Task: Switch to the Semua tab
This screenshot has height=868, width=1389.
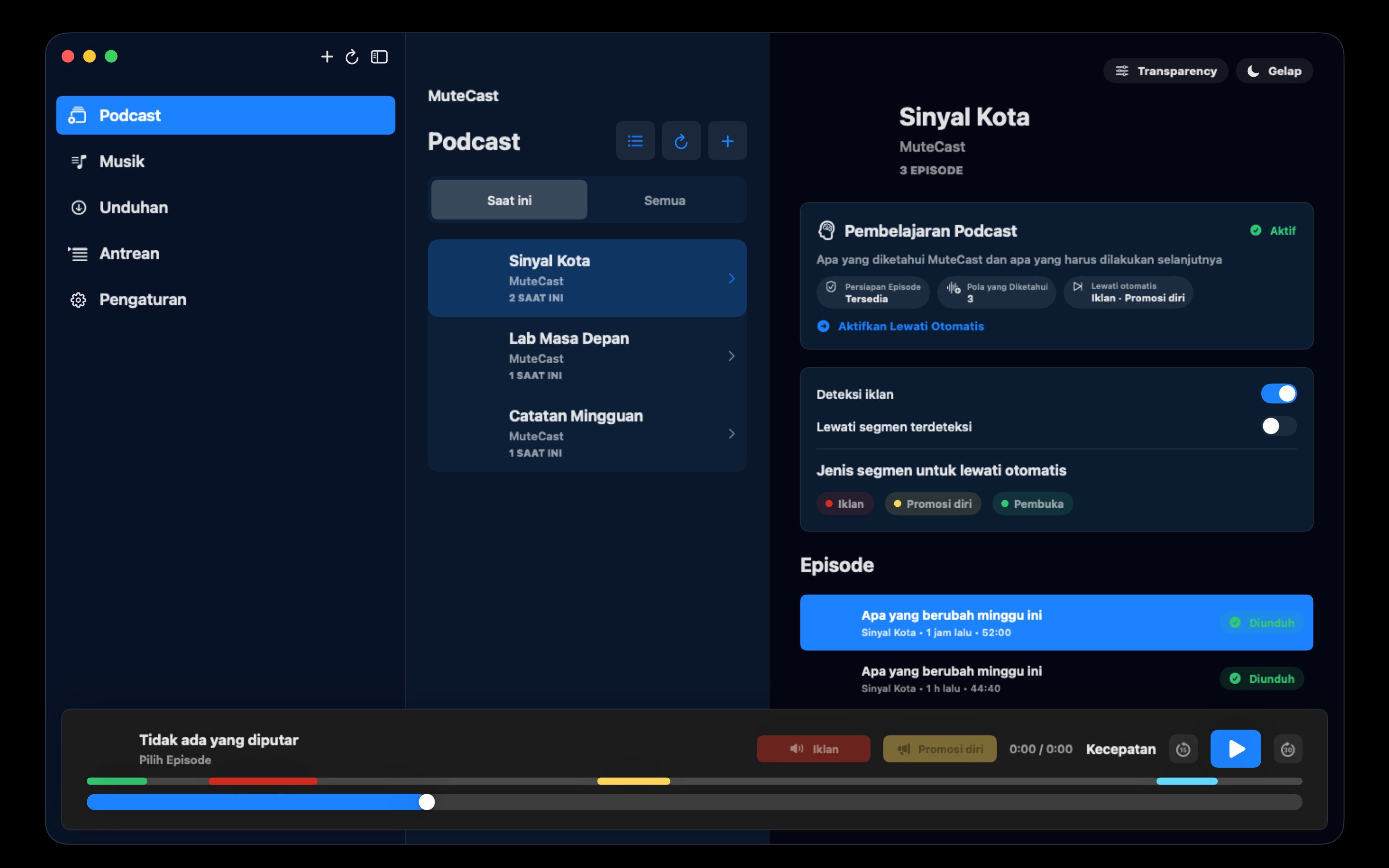Action: tap(665, 200)
